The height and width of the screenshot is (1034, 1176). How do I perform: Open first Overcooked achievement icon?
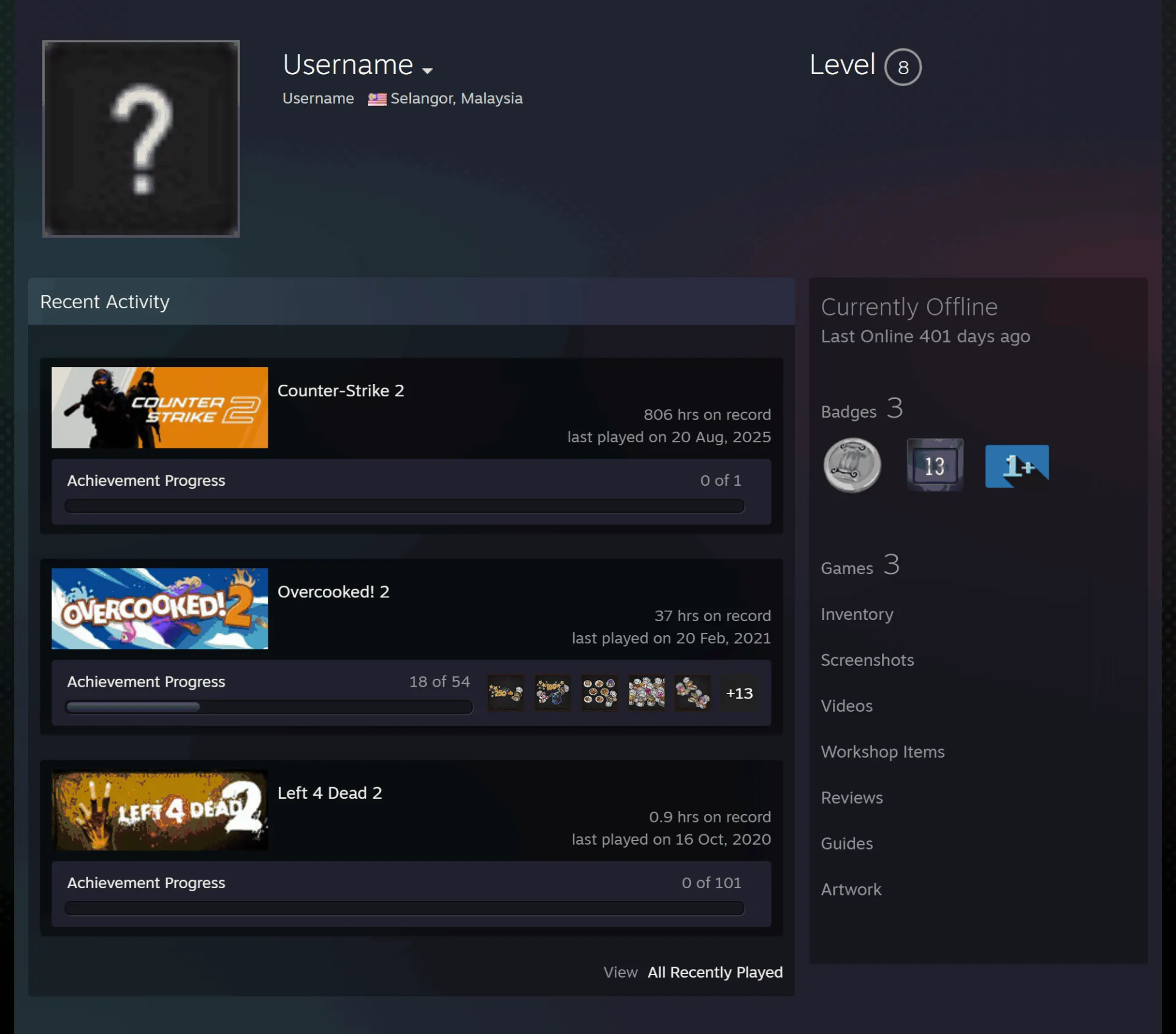pyautogui.click(x=506, y=693)
